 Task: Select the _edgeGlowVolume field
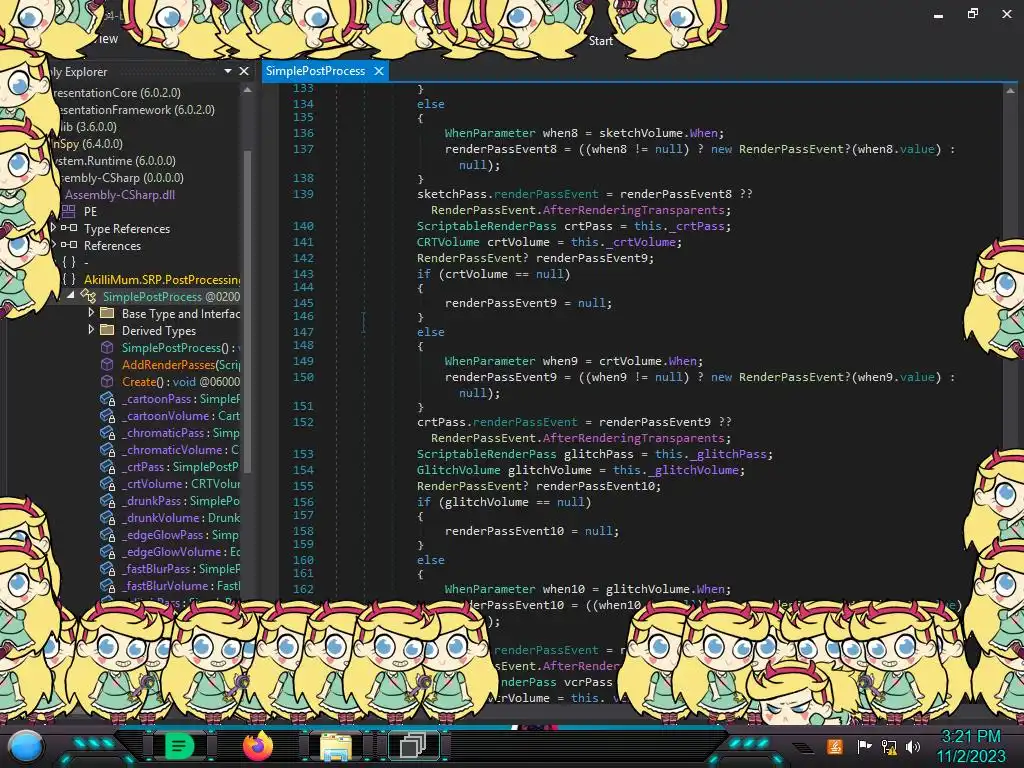pyautogui.click(x=181, y=552)
